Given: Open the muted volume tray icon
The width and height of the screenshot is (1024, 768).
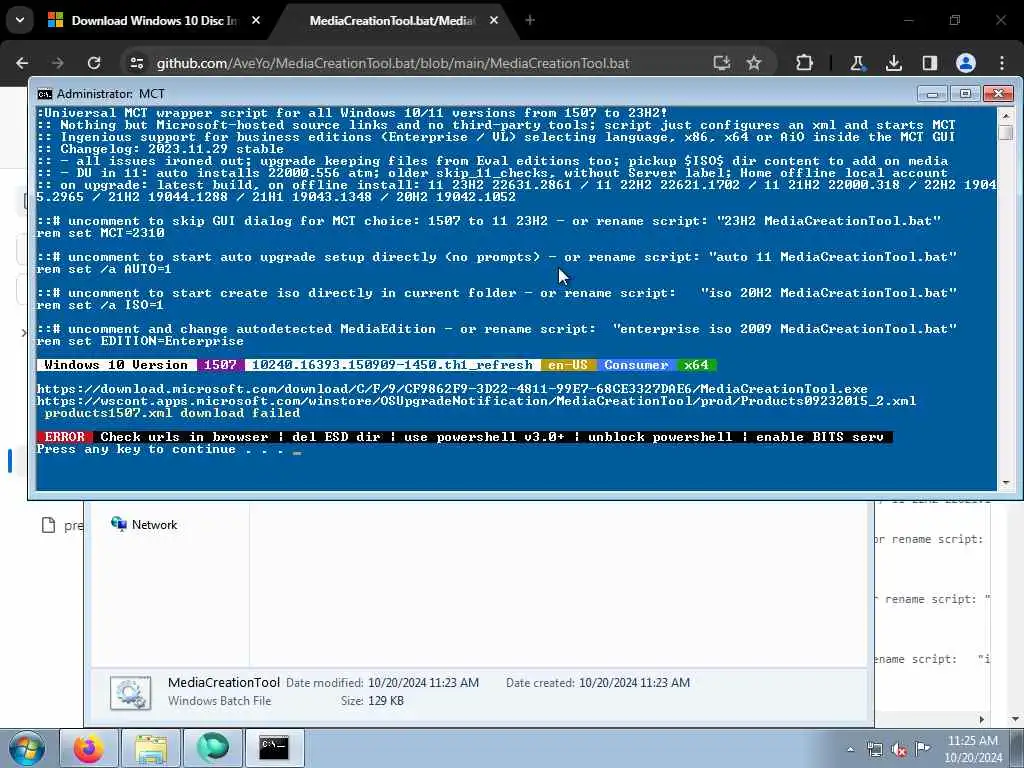Looking at the screenshot, I should point(899,750).
